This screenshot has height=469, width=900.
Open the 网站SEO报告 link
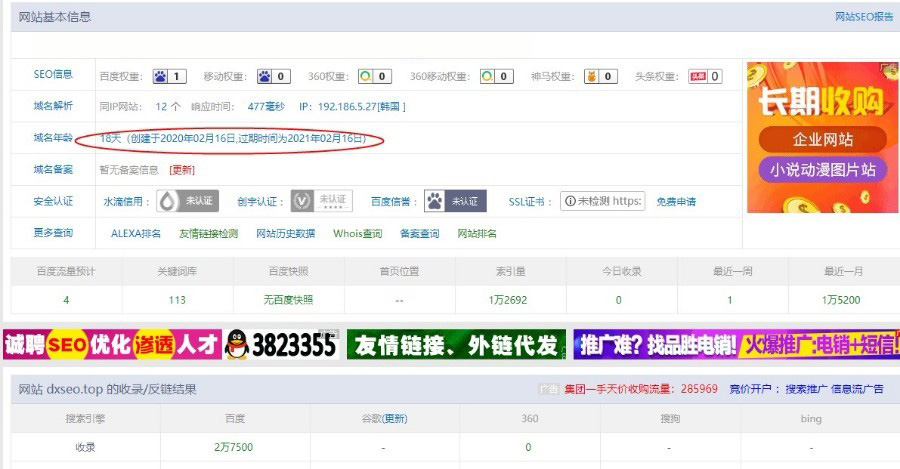(x=864, y=17)
